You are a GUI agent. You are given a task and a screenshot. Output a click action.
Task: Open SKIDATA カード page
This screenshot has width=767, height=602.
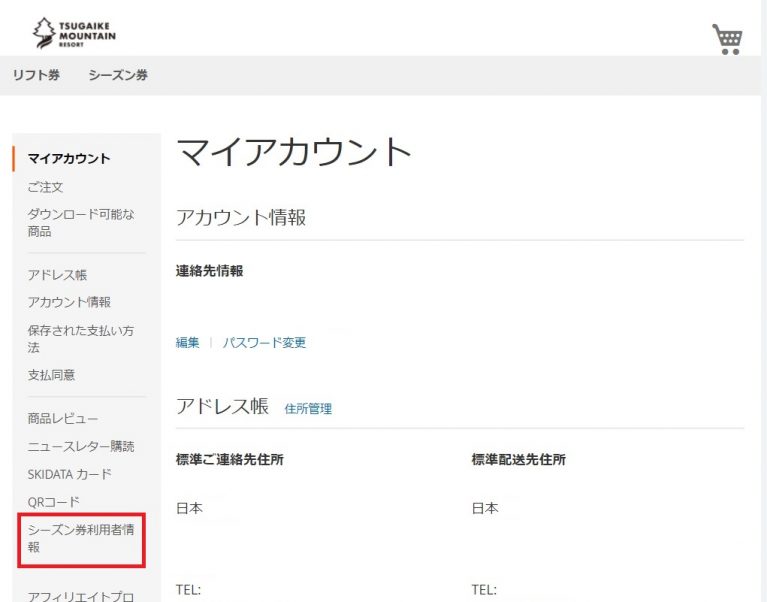[x=70, y=474]
